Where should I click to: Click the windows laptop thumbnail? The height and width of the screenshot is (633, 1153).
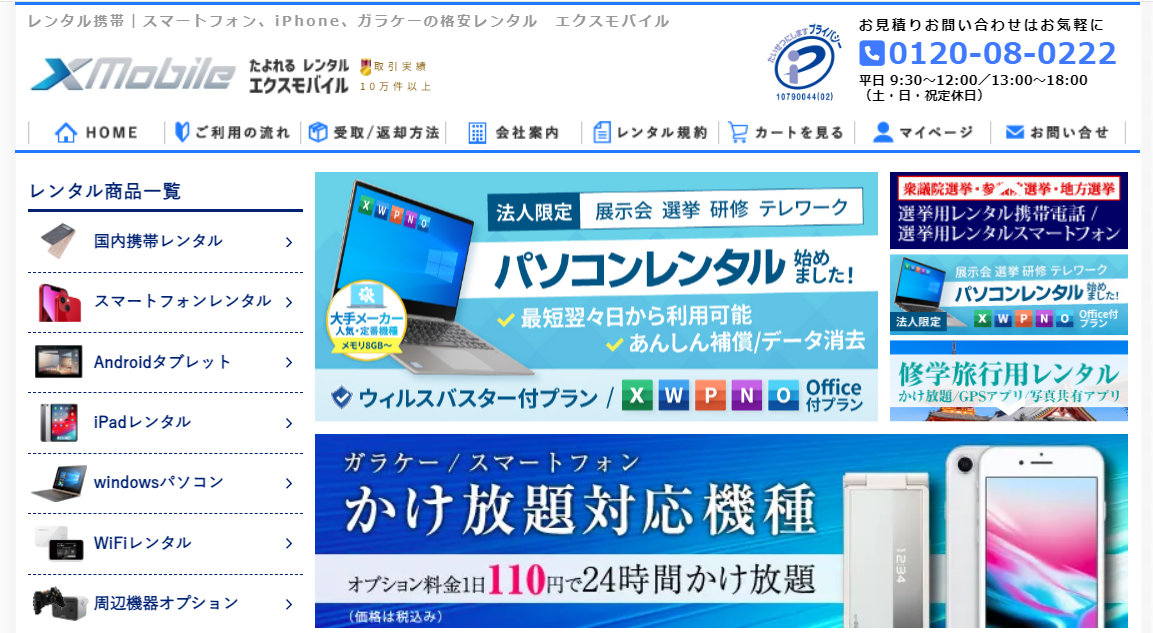(x=59, y=483)
